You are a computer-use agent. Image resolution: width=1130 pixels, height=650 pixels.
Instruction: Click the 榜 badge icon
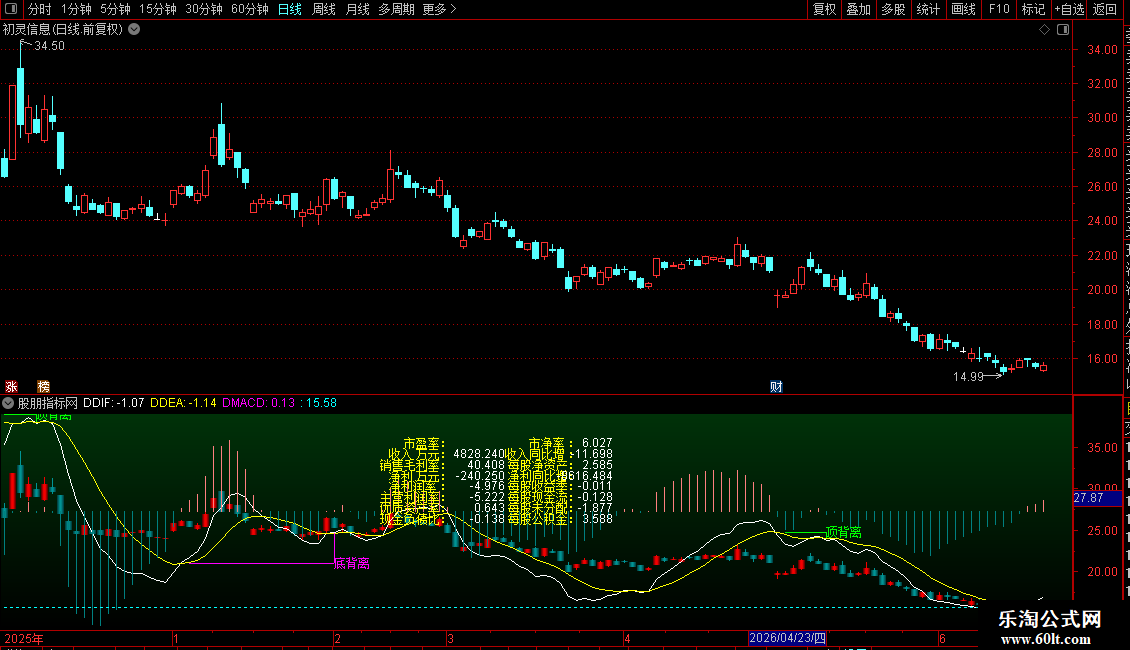[43, 386]
